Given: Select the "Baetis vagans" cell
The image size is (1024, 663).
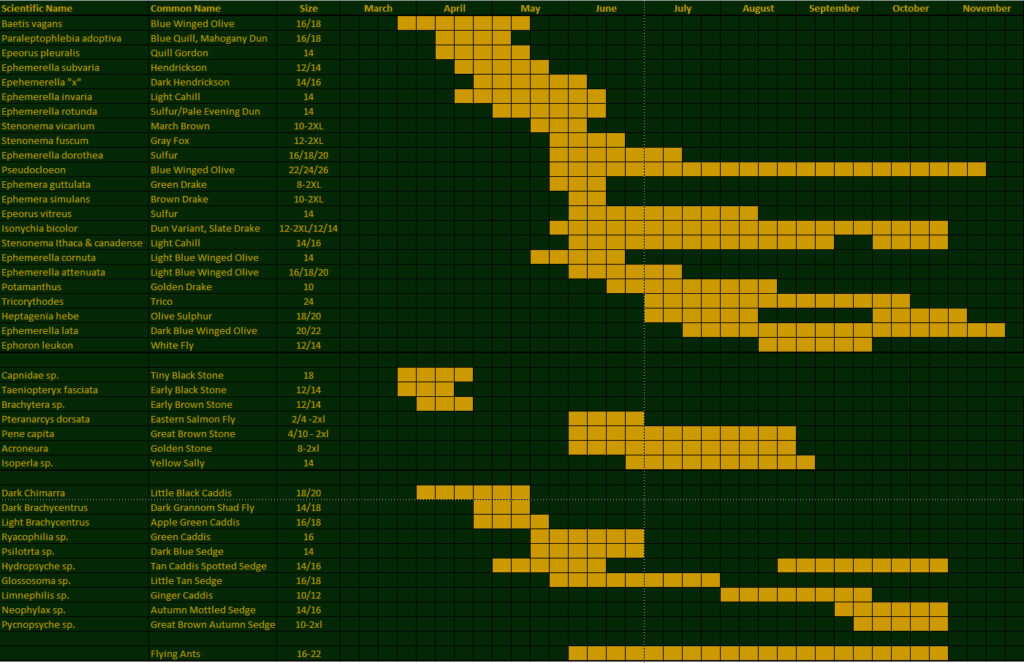Looking at the screenshot, I should tap(33, 23).
